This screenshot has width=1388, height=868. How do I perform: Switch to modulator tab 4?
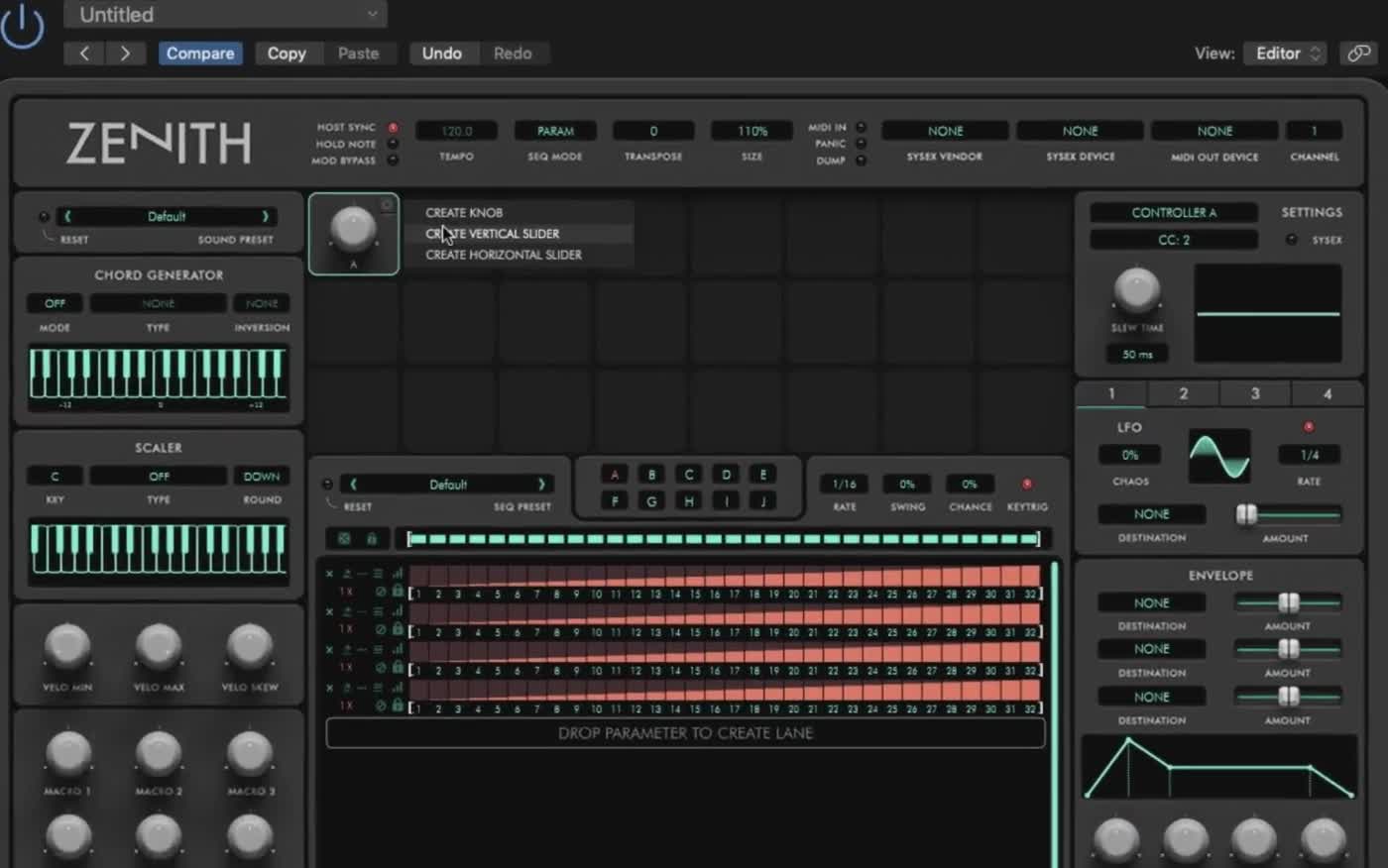1328,393
